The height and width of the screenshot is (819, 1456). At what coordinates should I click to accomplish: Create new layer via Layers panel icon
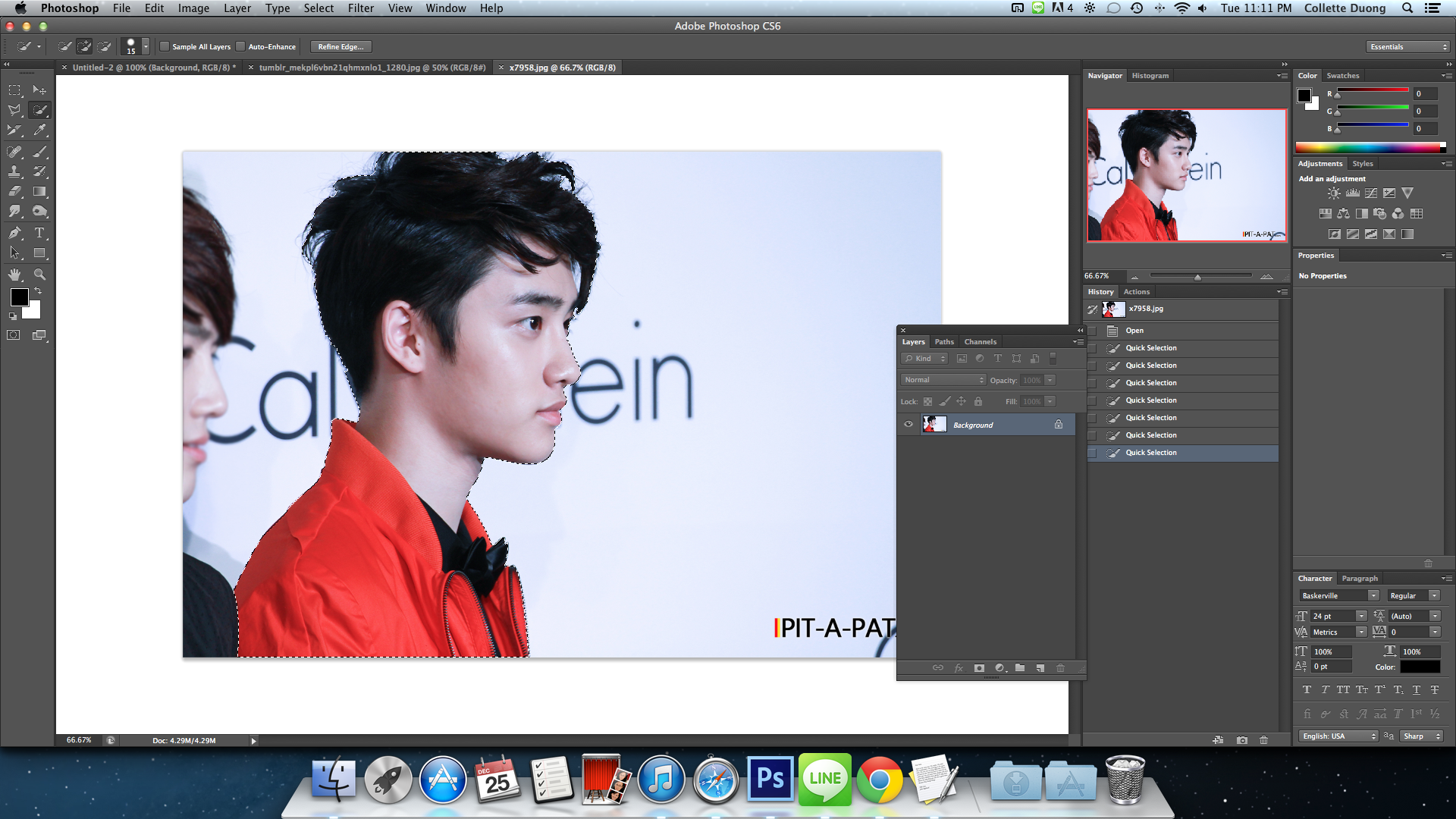pyautogui.click(x=1040, y=668)
